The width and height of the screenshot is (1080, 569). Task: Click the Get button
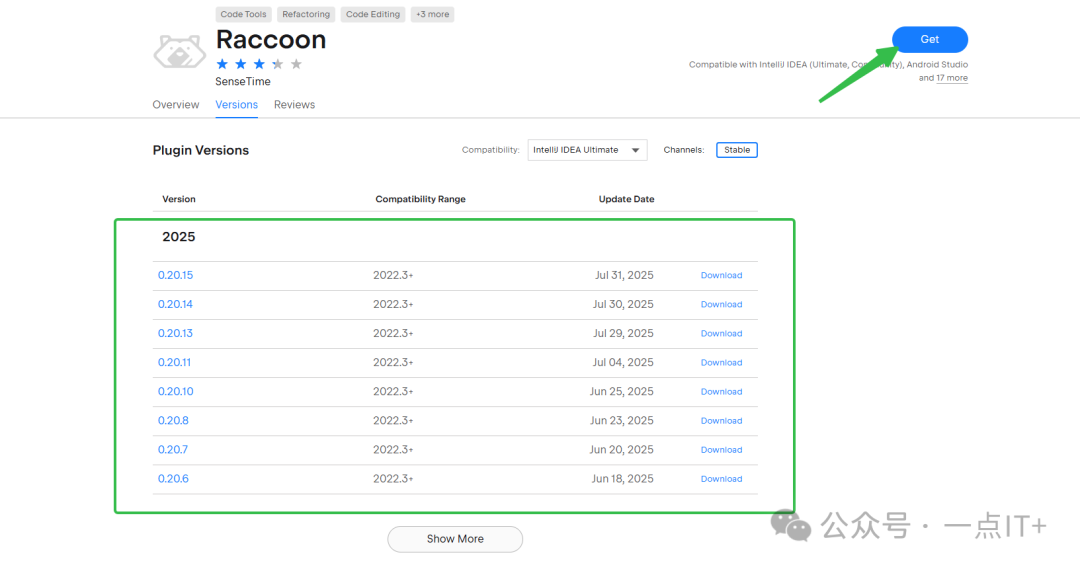pyautogui.click(x=930, y=39)
